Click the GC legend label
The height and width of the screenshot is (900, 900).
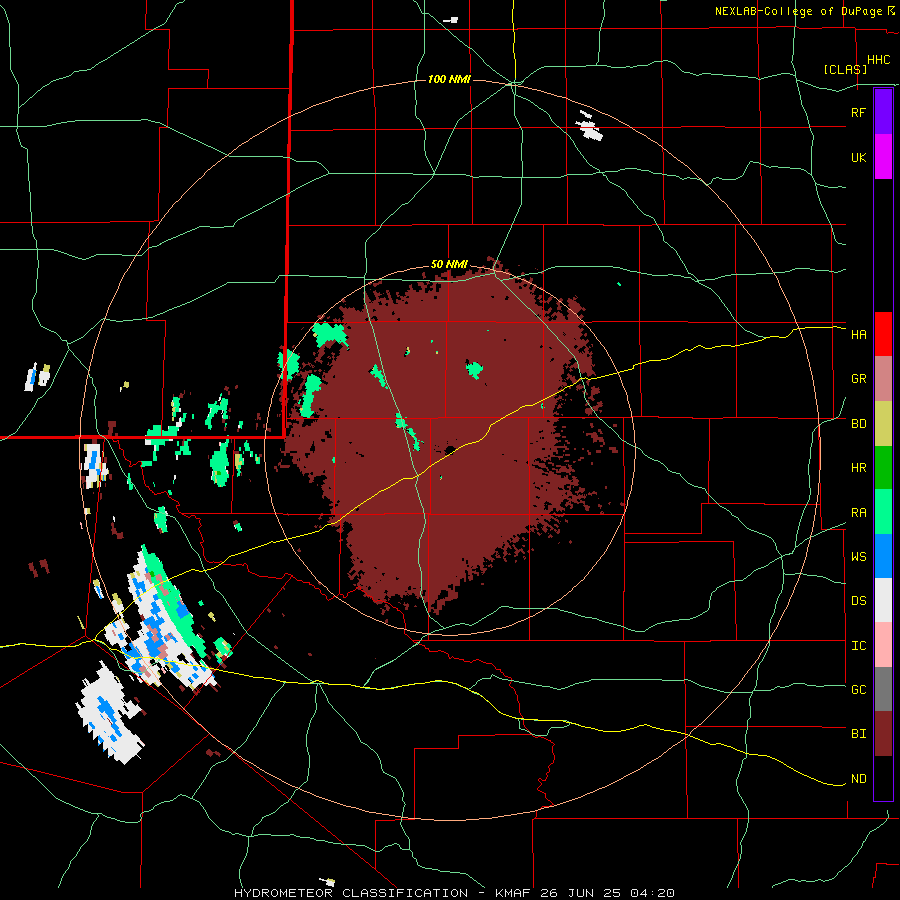point(858,690)
